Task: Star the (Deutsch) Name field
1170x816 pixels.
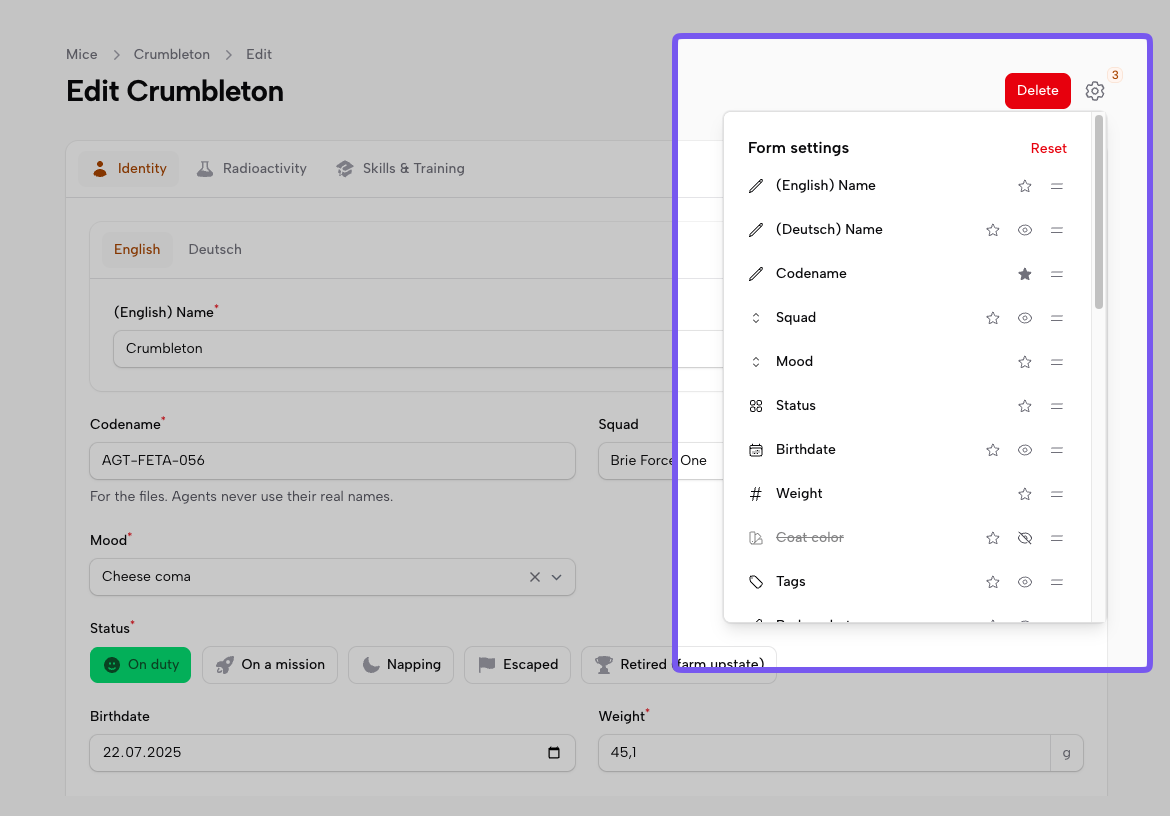Action: 992,230
